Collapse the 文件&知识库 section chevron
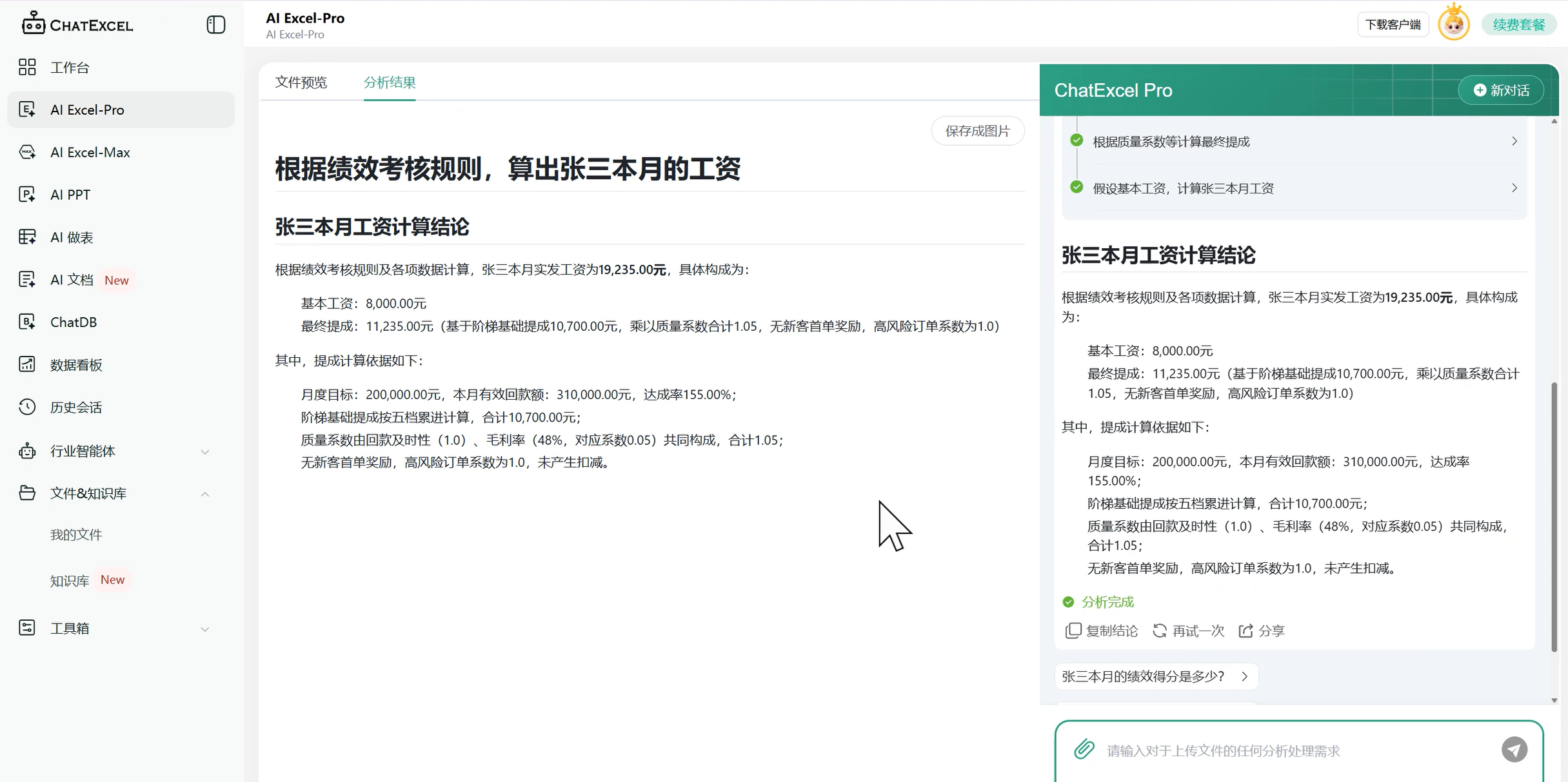Viewport: 1568px width, 782px height. coord(205,494)
